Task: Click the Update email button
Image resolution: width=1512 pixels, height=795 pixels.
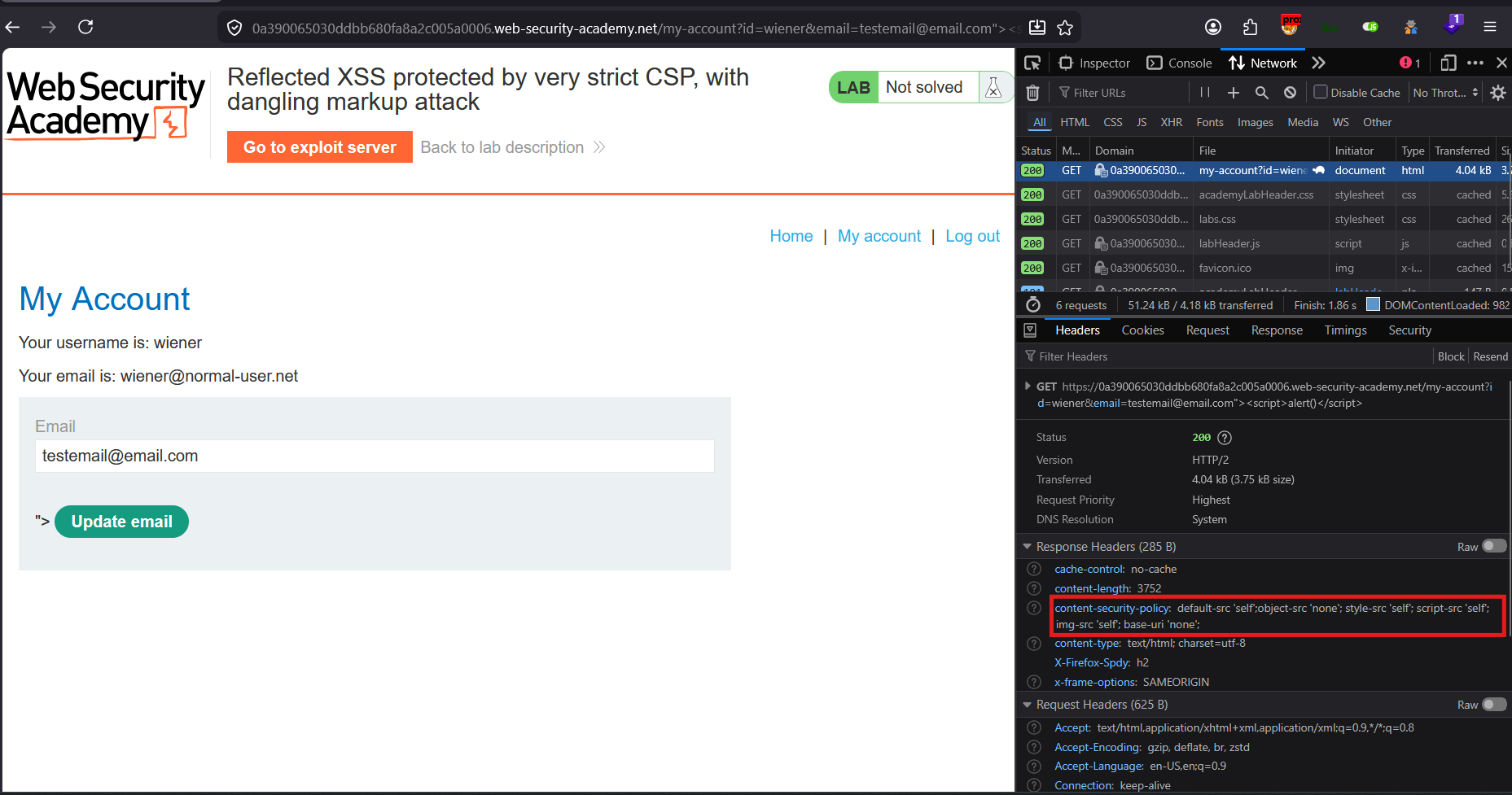Action: point(121,522)
